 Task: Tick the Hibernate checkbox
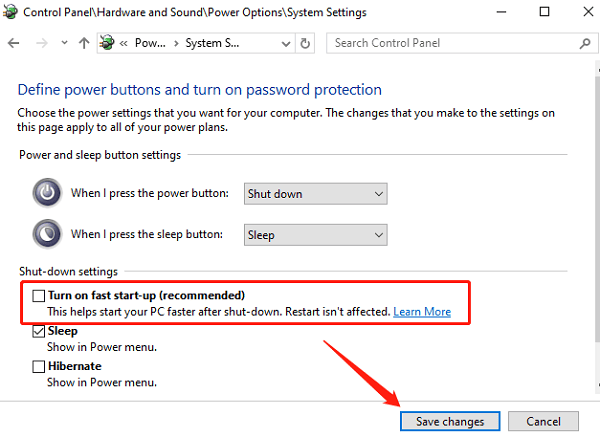point(39,367)
